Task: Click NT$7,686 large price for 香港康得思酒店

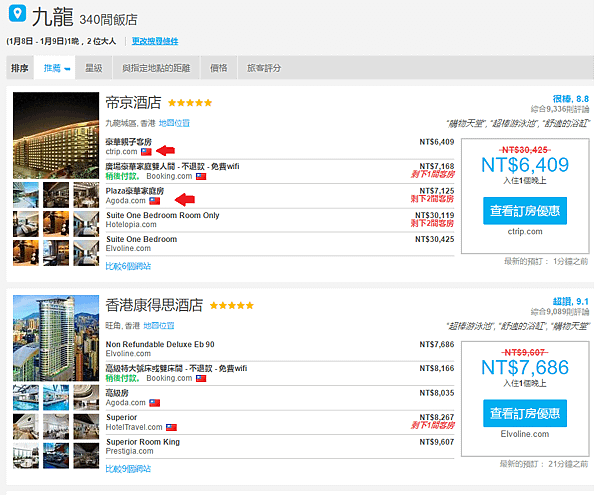Action: [x=525, y=368]
